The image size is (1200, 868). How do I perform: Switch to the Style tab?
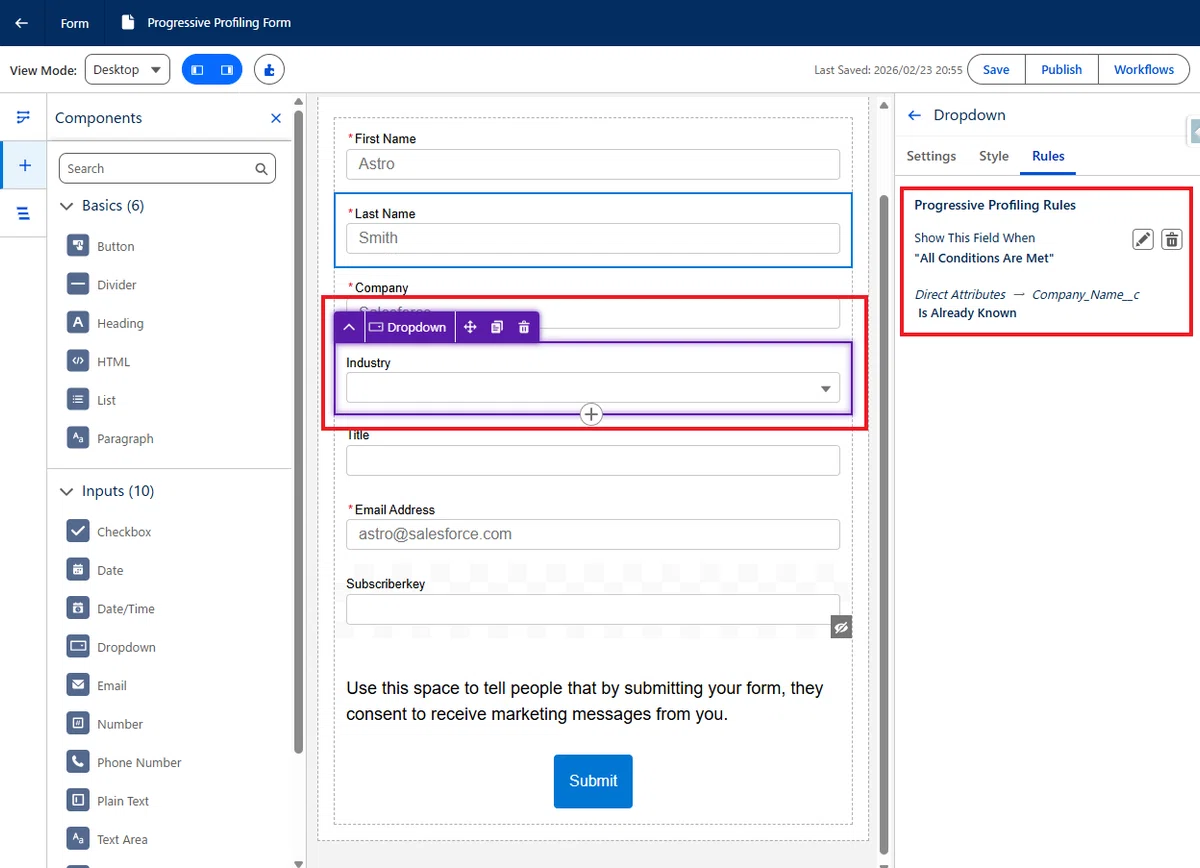pyautogui.click(x=994, y=156)
